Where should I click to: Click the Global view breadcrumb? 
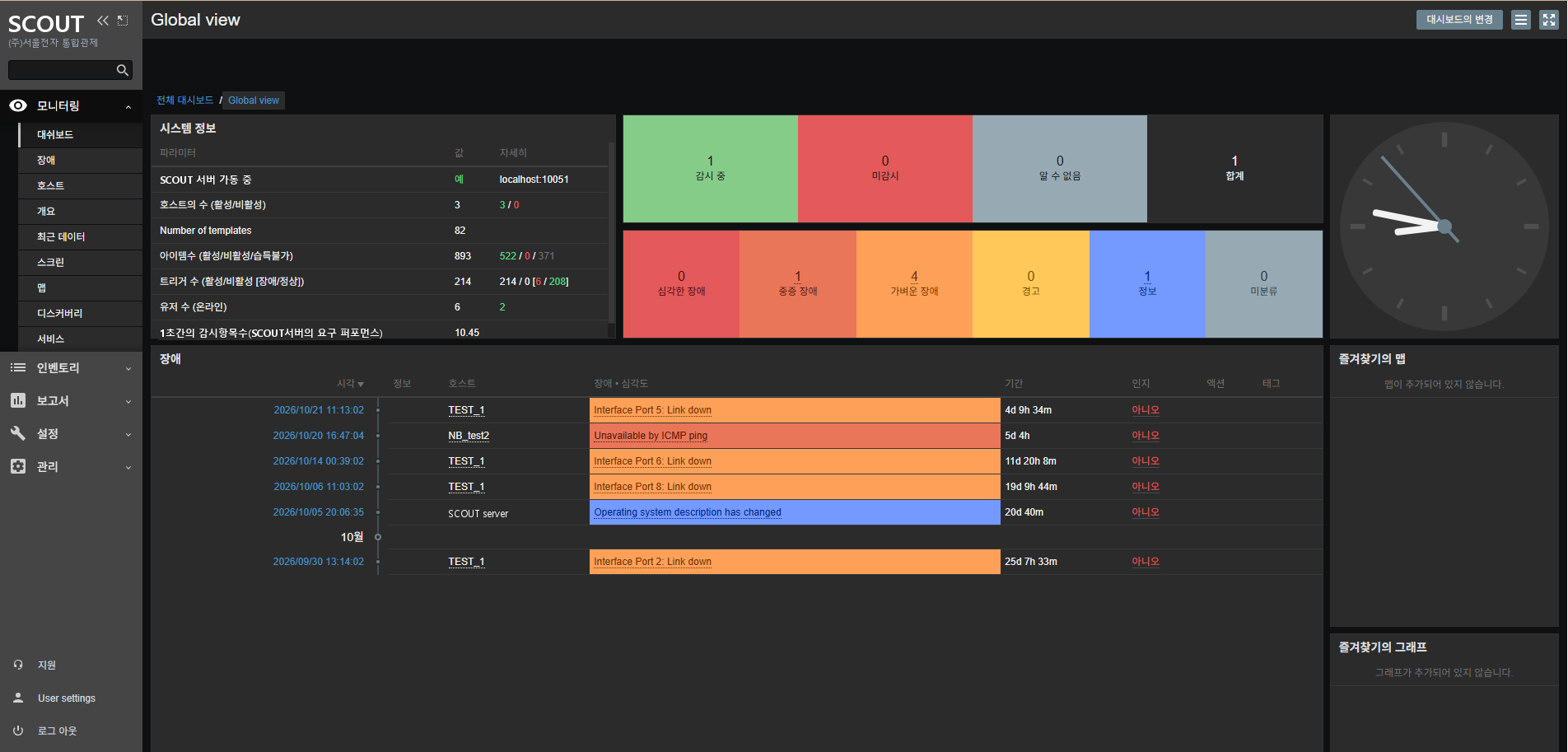click(x=254, y=100)
